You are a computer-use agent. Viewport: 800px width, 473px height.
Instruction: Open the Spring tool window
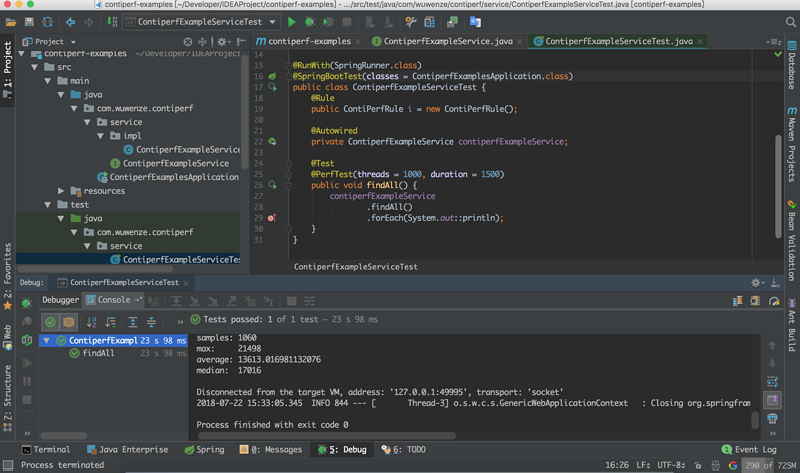click(204, 450)
